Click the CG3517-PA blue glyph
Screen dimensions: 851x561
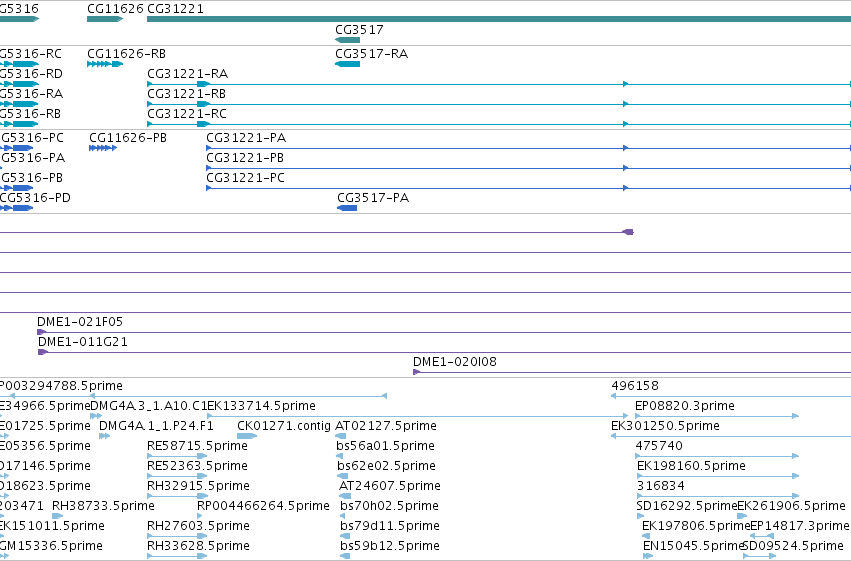tap(347, 208)
